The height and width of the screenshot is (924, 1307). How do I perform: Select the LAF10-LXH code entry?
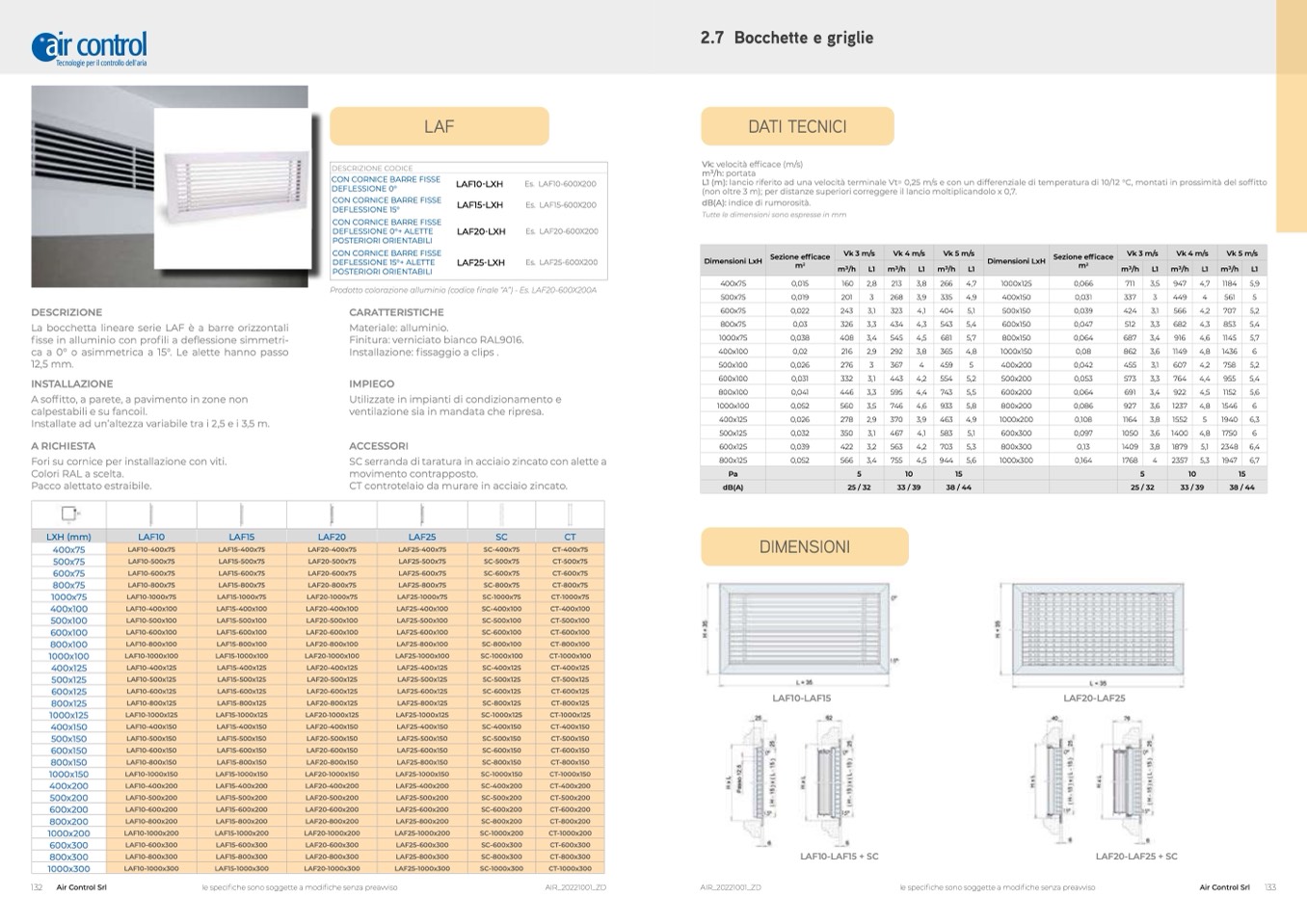click(x=479, y=183)
